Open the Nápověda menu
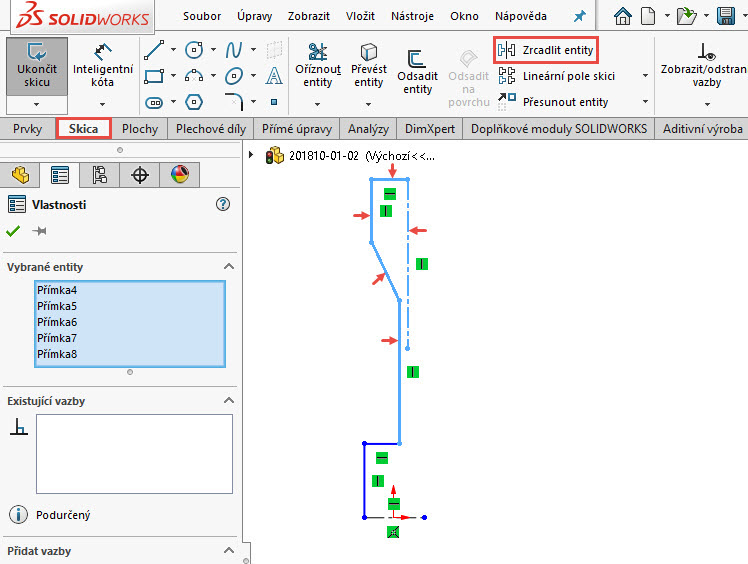The width and height of the screenshot is (748, 564). [520, 16]
